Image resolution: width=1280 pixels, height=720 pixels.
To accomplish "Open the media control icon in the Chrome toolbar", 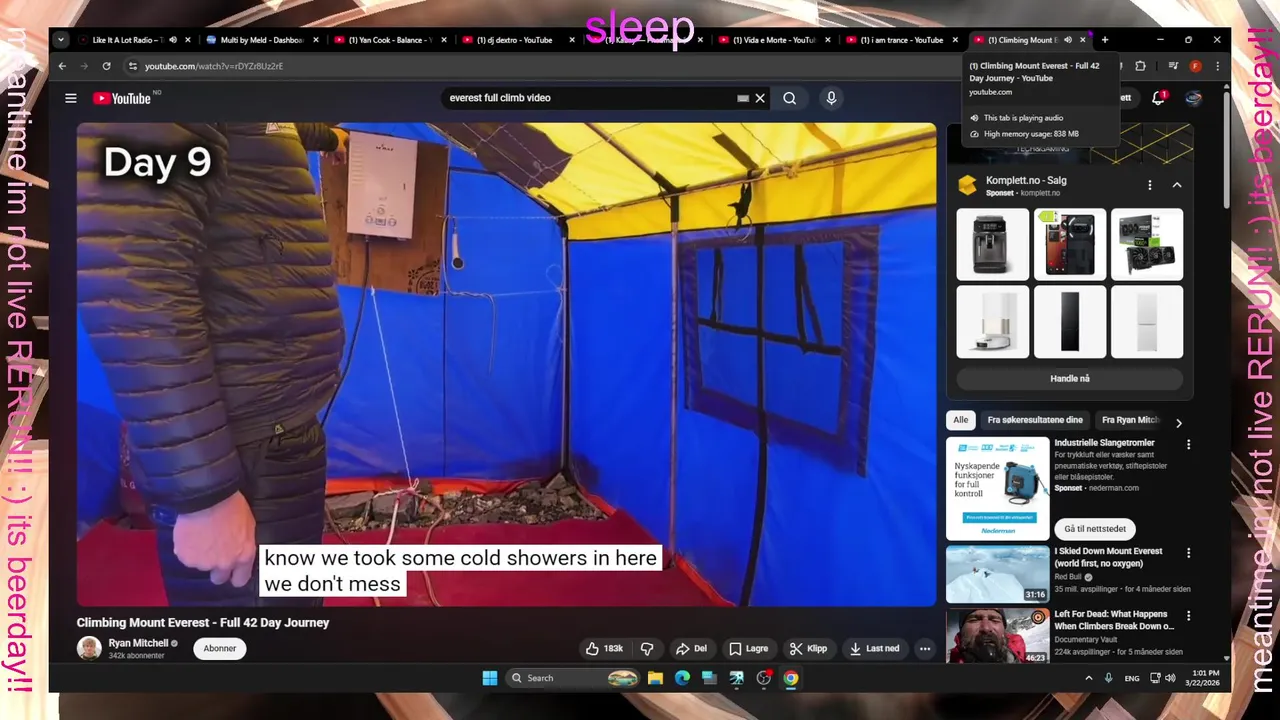I will point(1173,66).
